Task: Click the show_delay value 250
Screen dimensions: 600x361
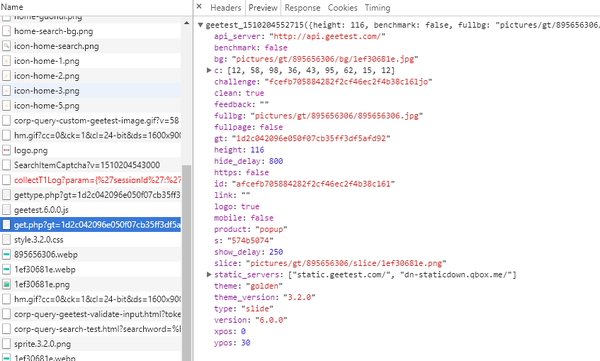Action: point(276,252)
